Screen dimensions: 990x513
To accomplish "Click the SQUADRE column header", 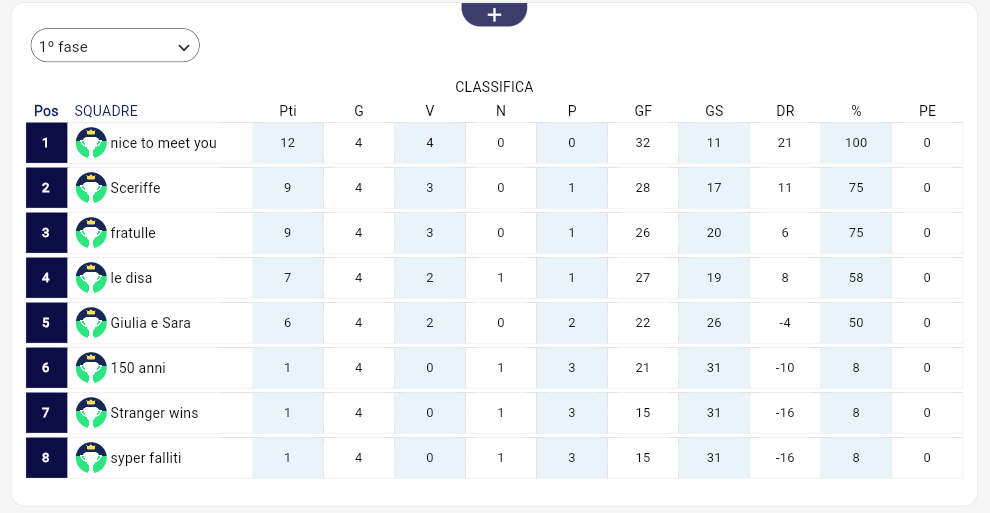I will pyautogui.click(x=106, y=111).
